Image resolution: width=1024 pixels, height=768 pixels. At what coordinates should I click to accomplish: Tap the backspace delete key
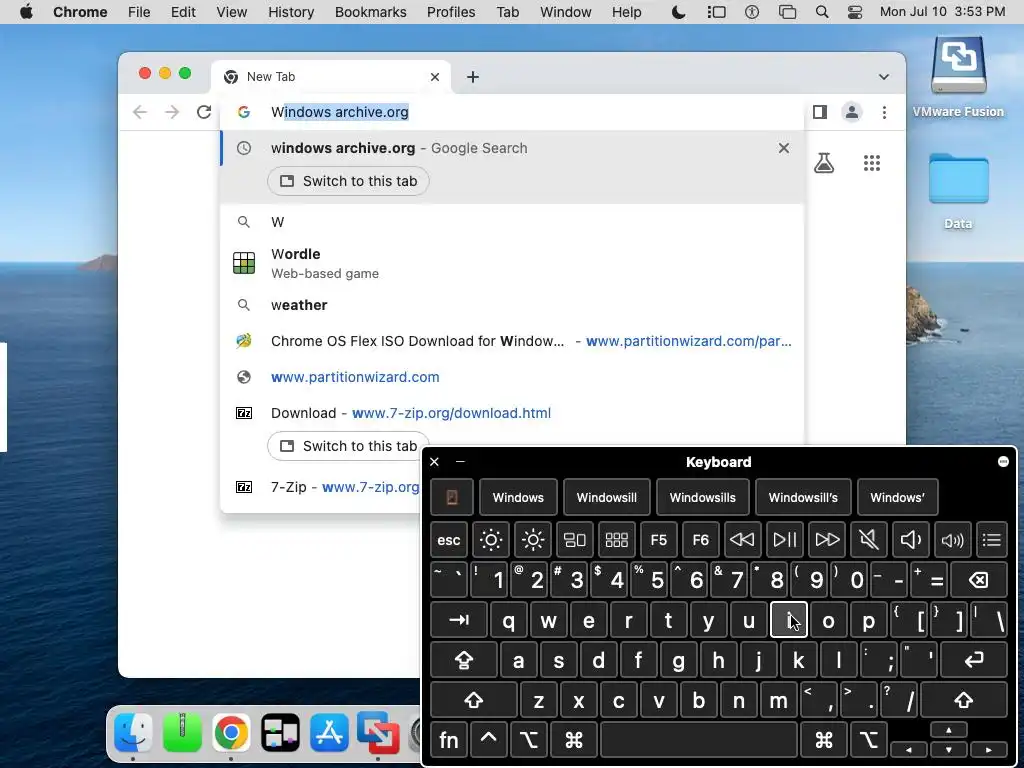pos(979,580)
